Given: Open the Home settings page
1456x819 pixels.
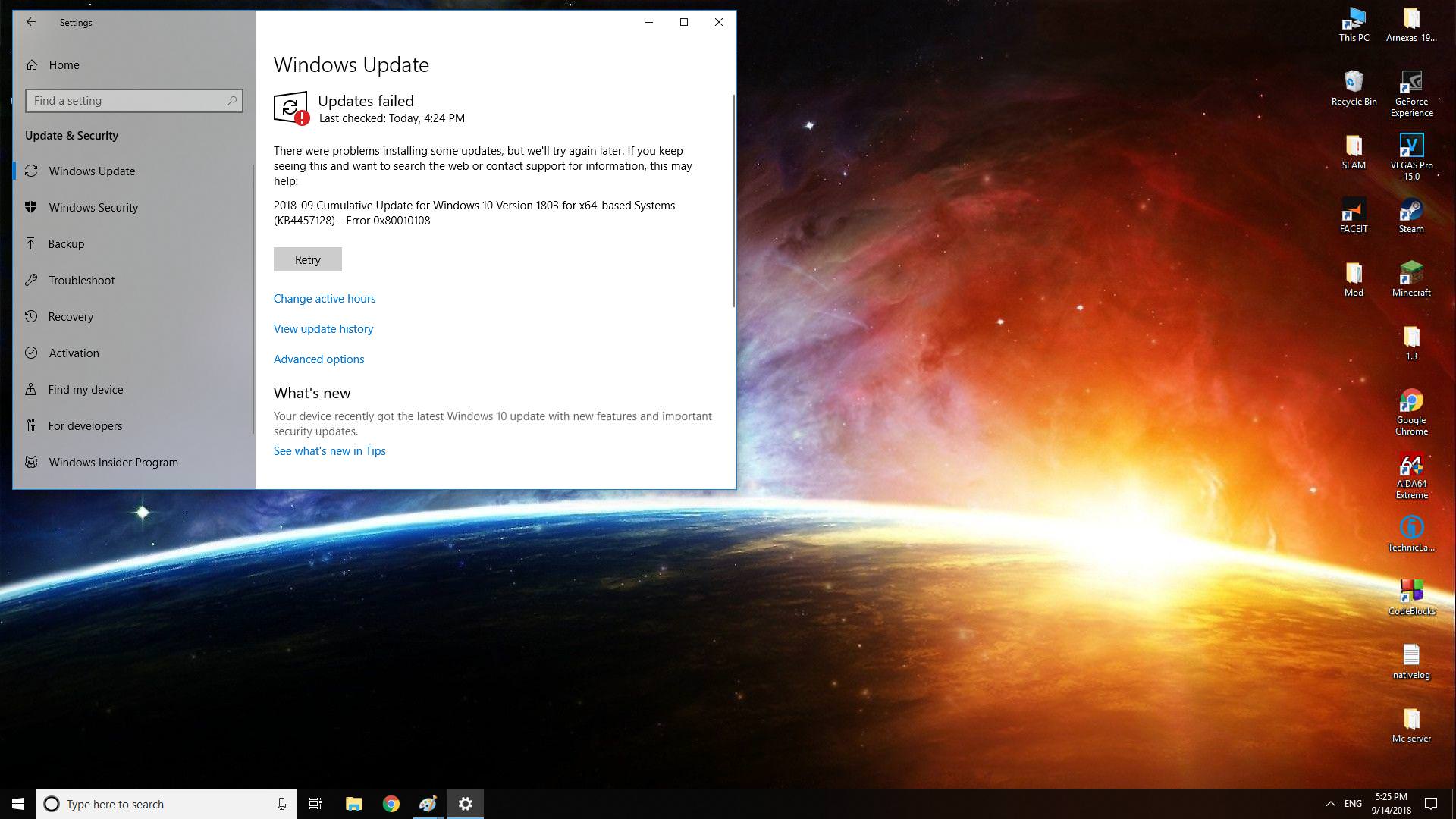Looking at the screenshot, I should (x=133, y=64).
